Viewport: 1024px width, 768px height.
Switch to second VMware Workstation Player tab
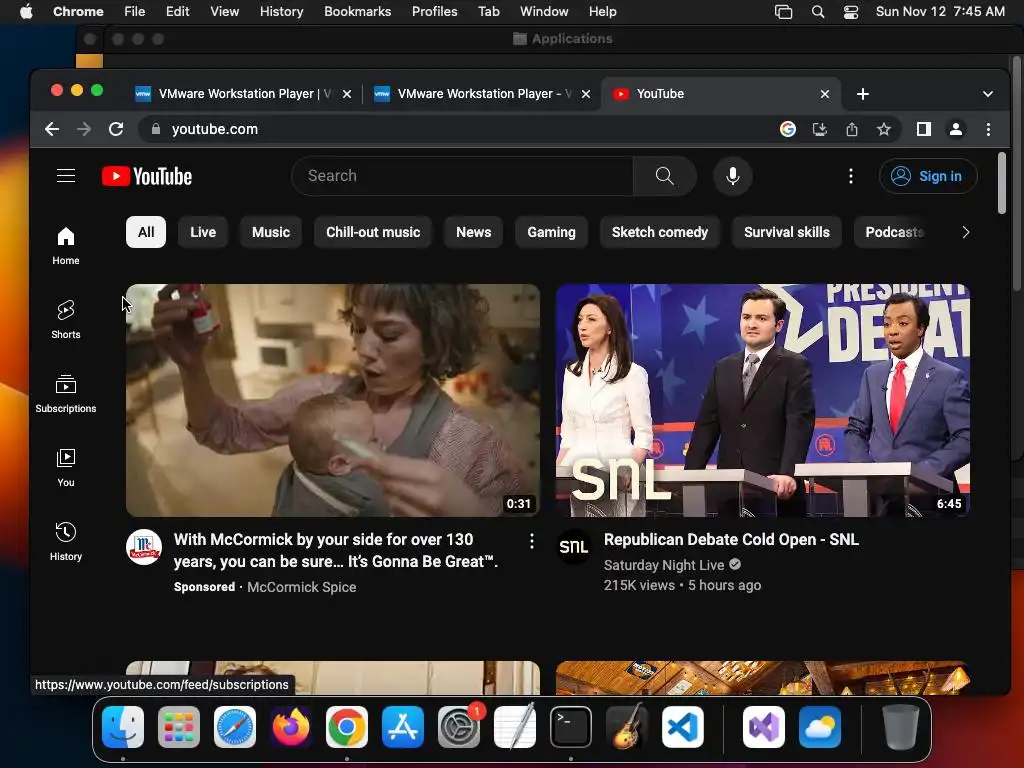pos(482,94)
